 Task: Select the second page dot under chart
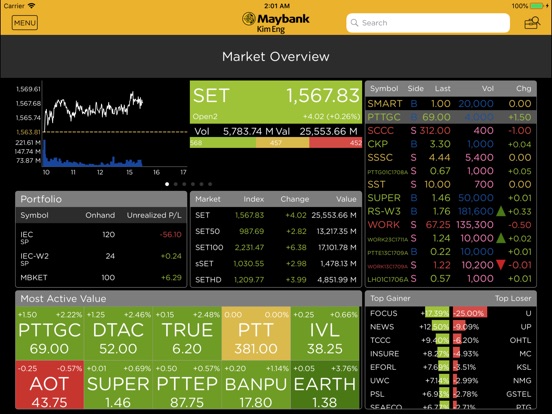pos(176,184)
